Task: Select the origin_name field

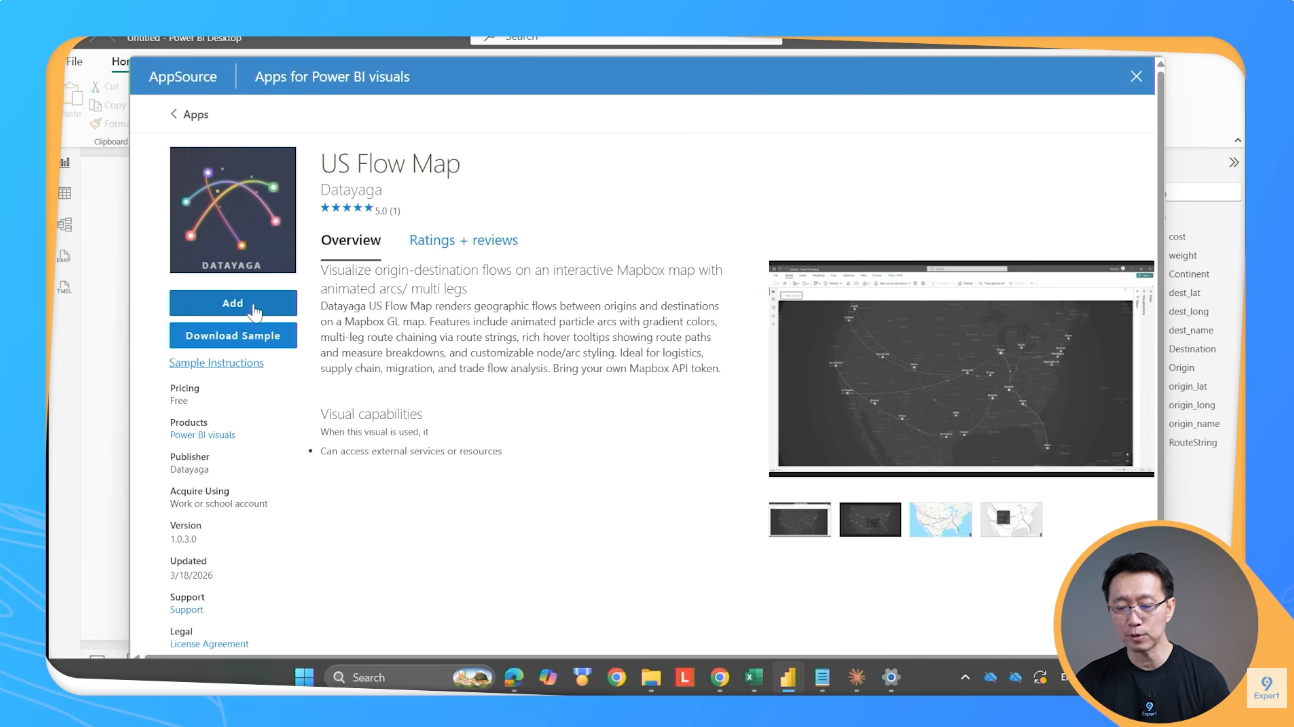Action: click(1194, 424)
